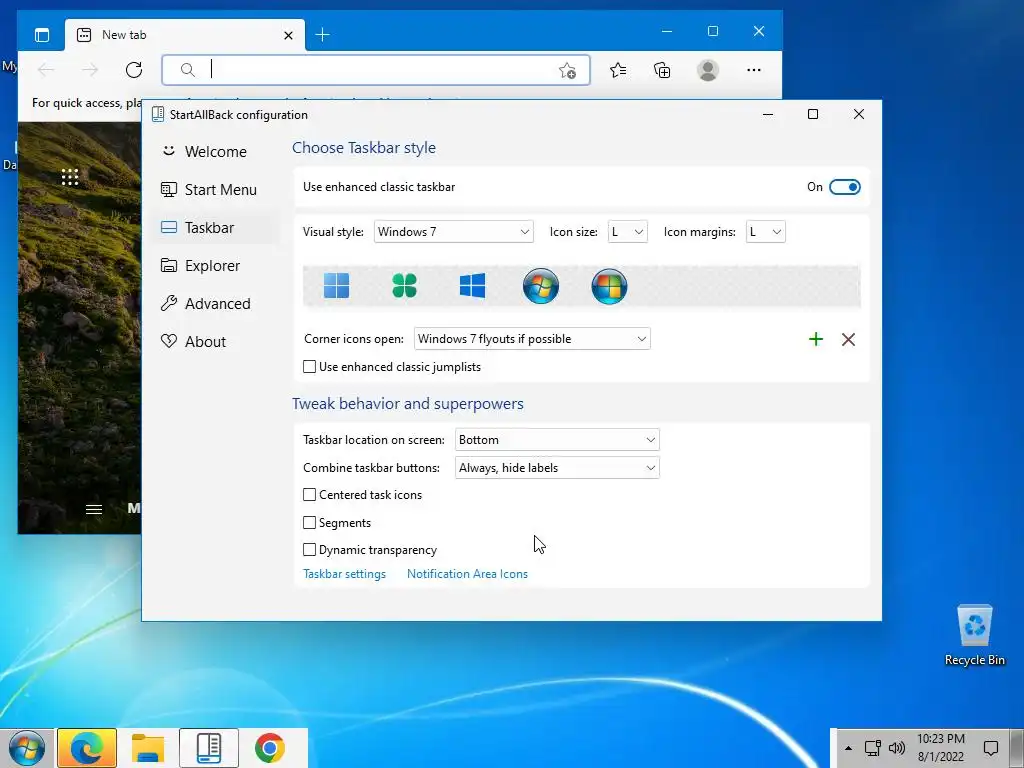Viewport: 1024px width, 768px height.
Task: Select the Windows 11 start button style
Action: click(336, 285)
